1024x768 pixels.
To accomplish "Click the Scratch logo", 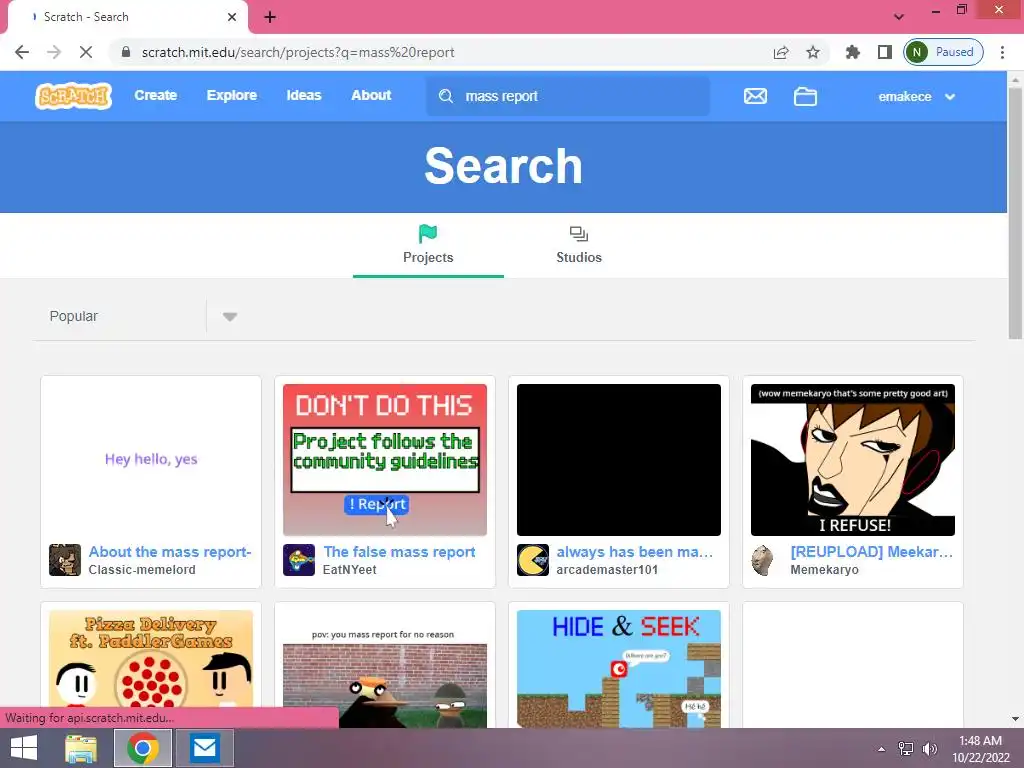I will (x=73, y=96).
